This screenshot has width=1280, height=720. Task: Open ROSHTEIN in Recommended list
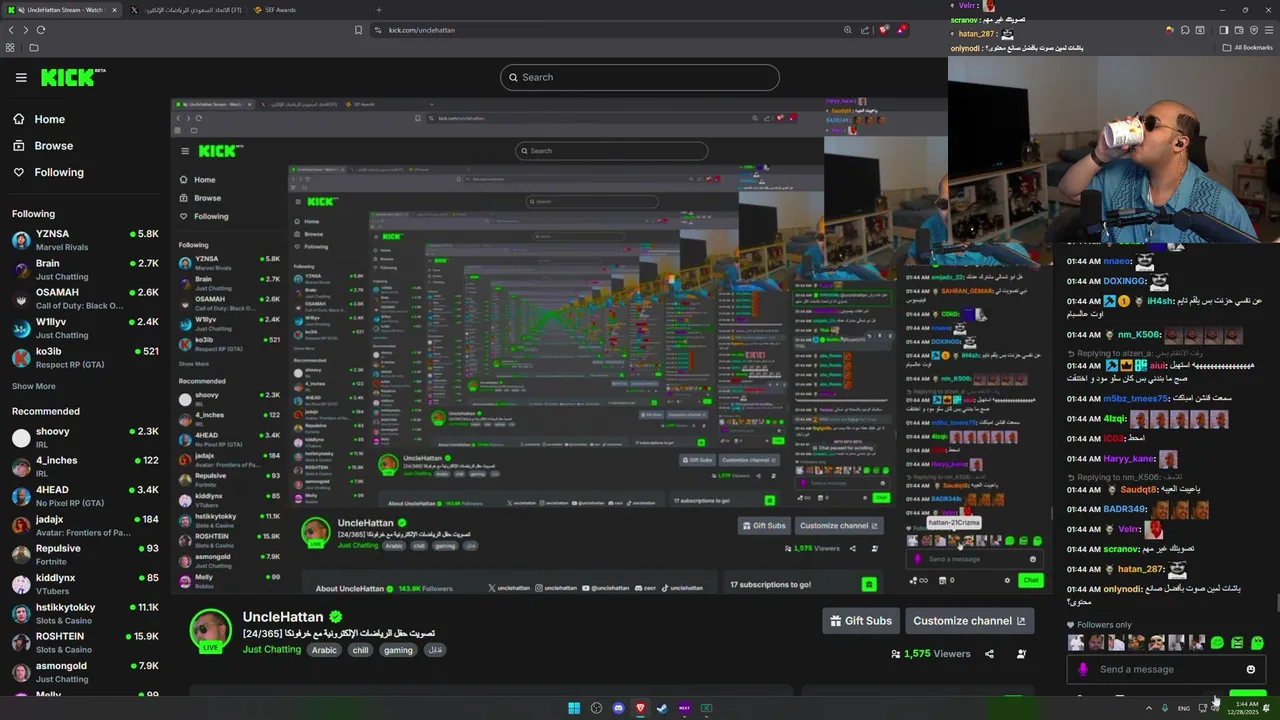[85, 643]
